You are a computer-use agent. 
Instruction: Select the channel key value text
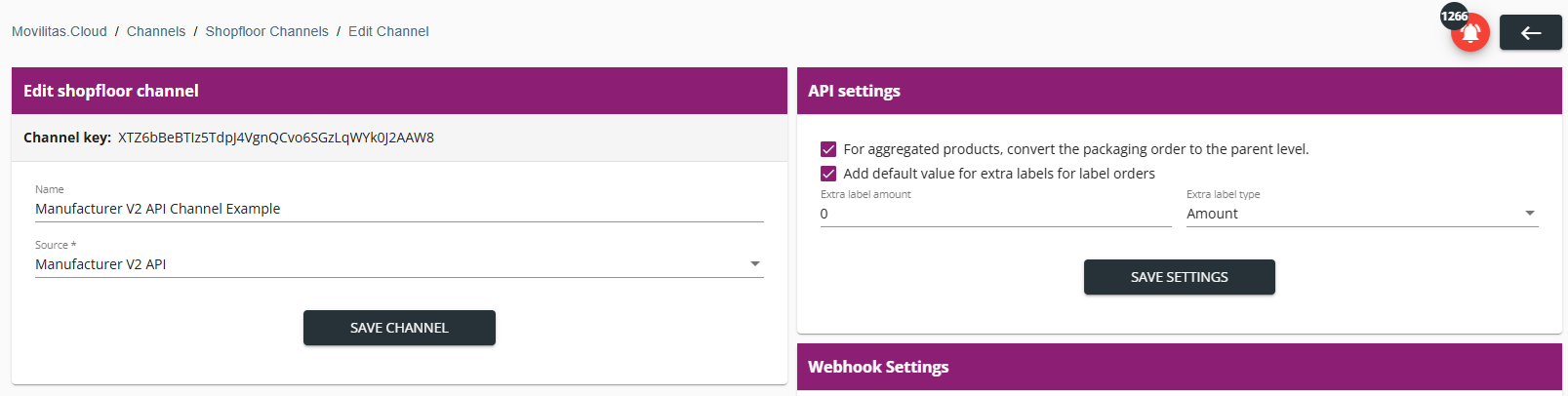pos(276,138)
